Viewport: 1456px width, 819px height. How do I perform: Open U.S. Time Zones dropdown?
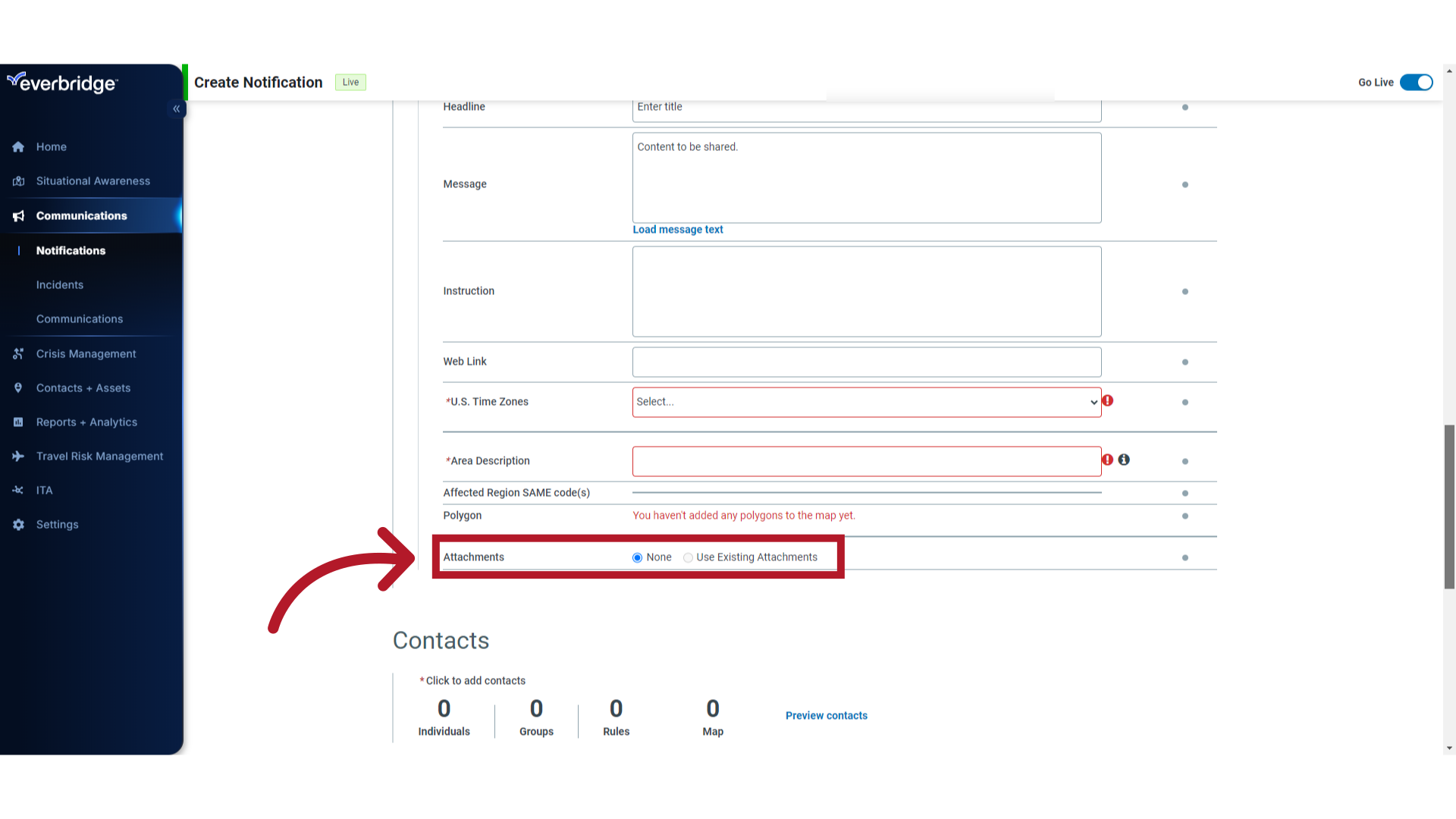click(866, 401)
